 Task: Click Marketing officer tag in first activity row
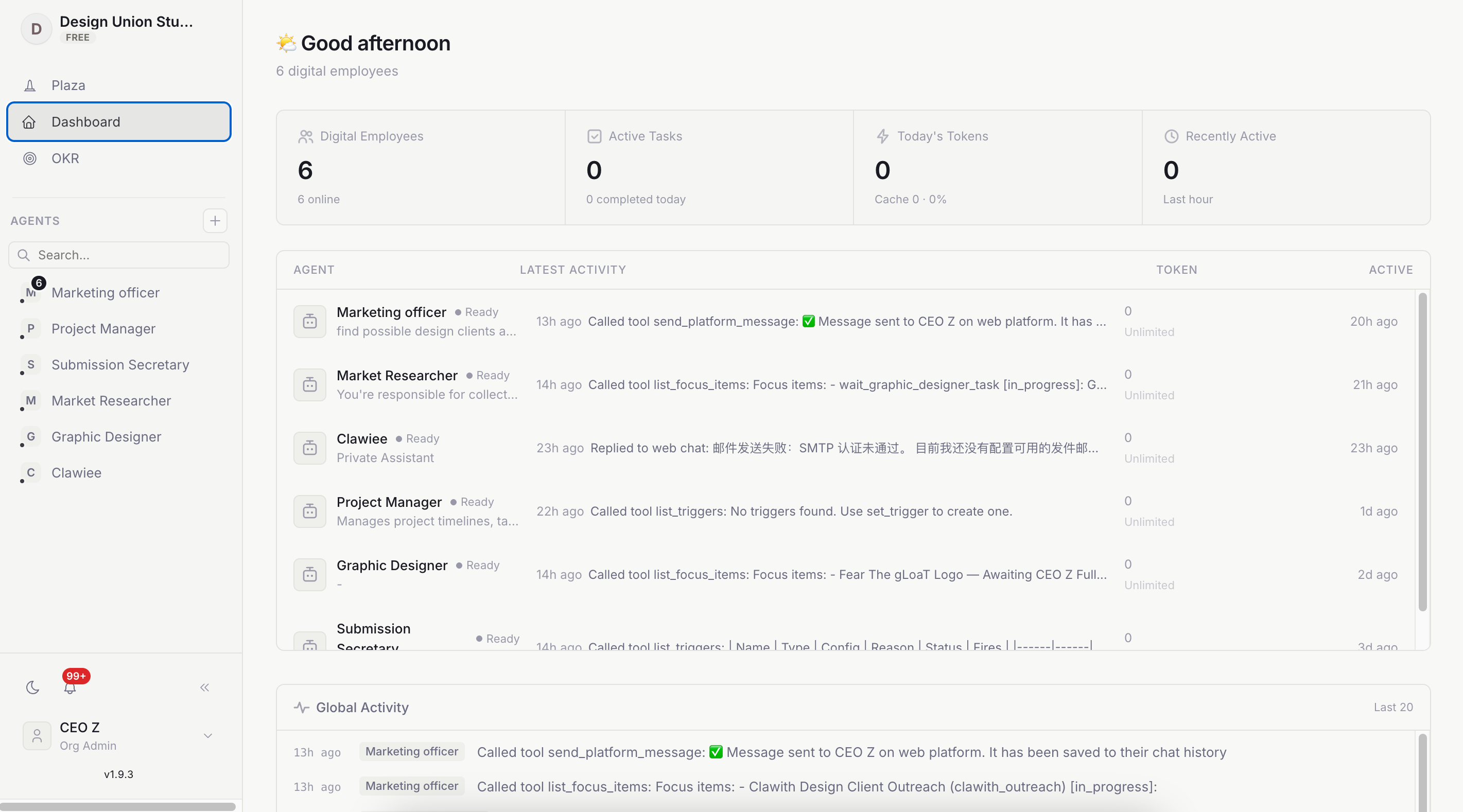pos(412,752)
